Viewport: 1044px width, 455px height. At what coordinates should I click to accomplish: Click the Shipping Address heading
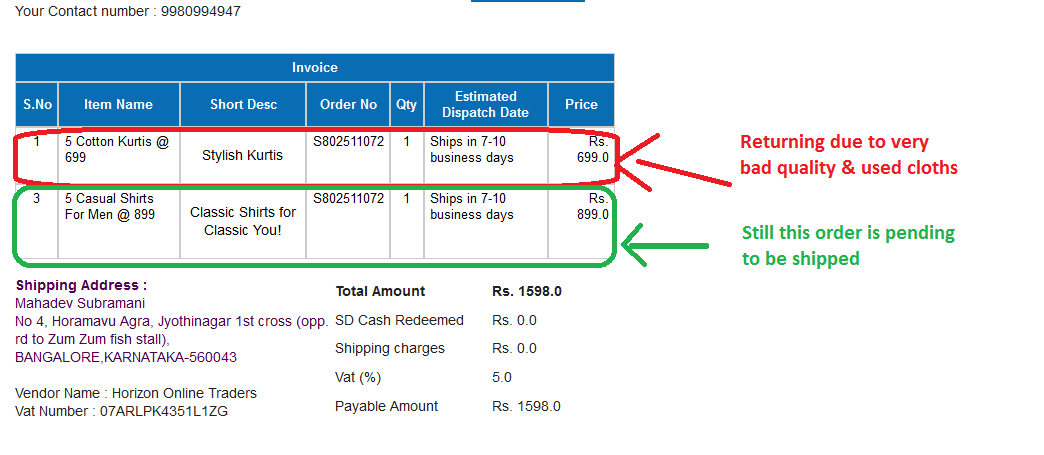81,285
